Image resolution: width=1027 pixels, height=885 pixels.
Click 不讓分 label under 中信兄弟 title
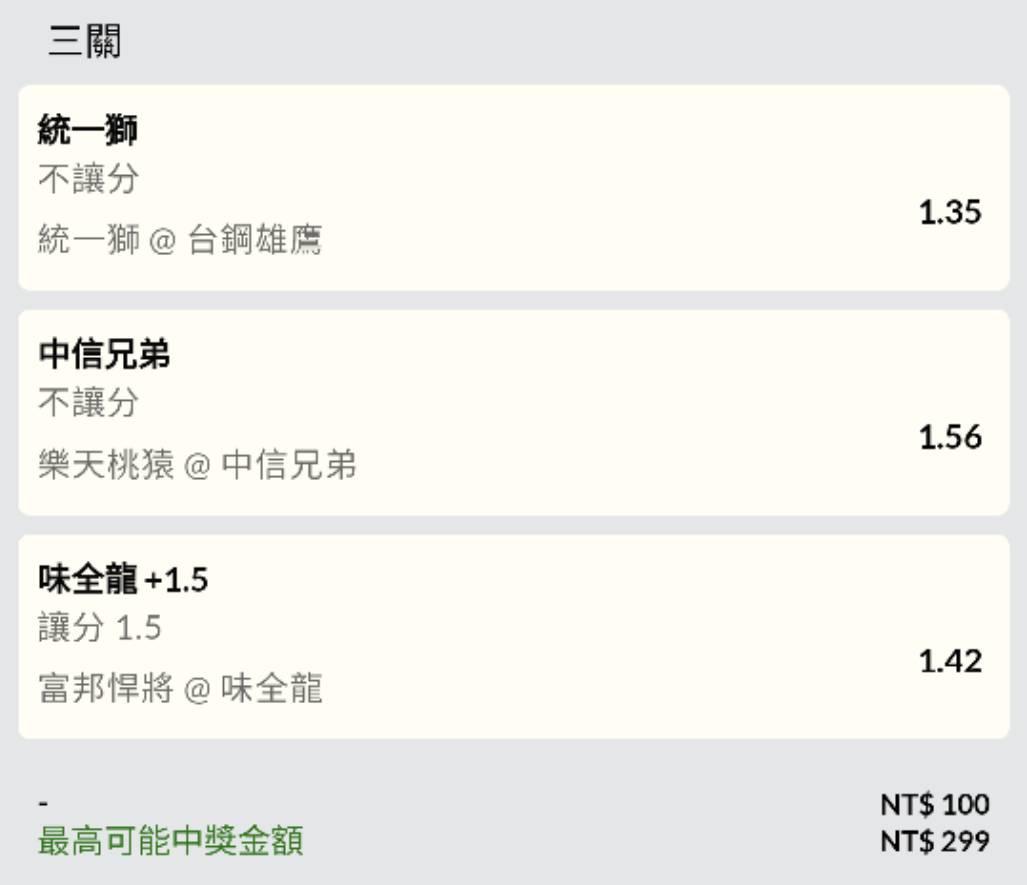(88, 404)
